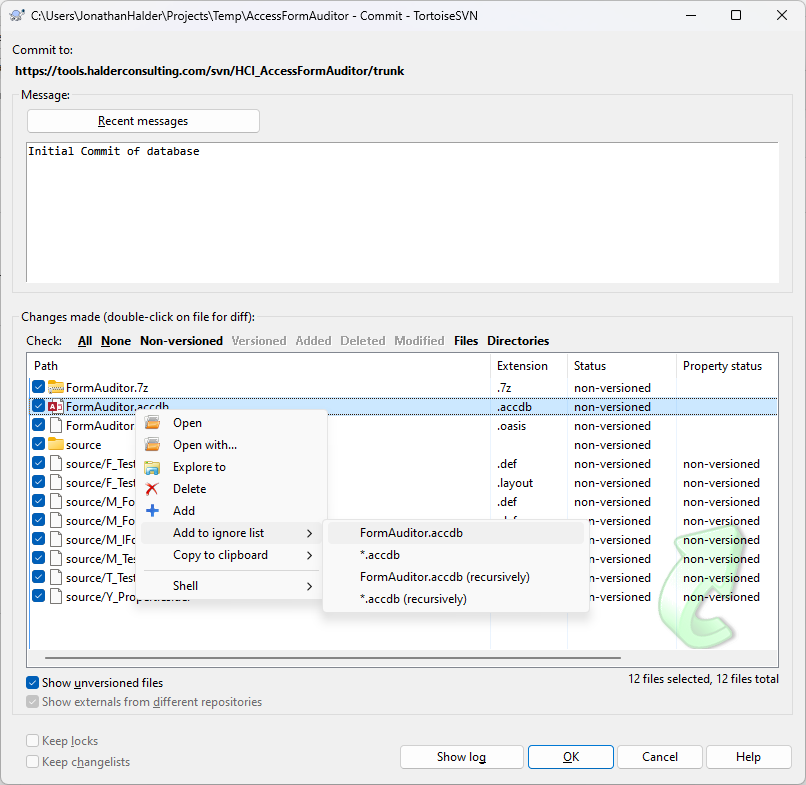Open Help for the commit dialog

point(748,757)
